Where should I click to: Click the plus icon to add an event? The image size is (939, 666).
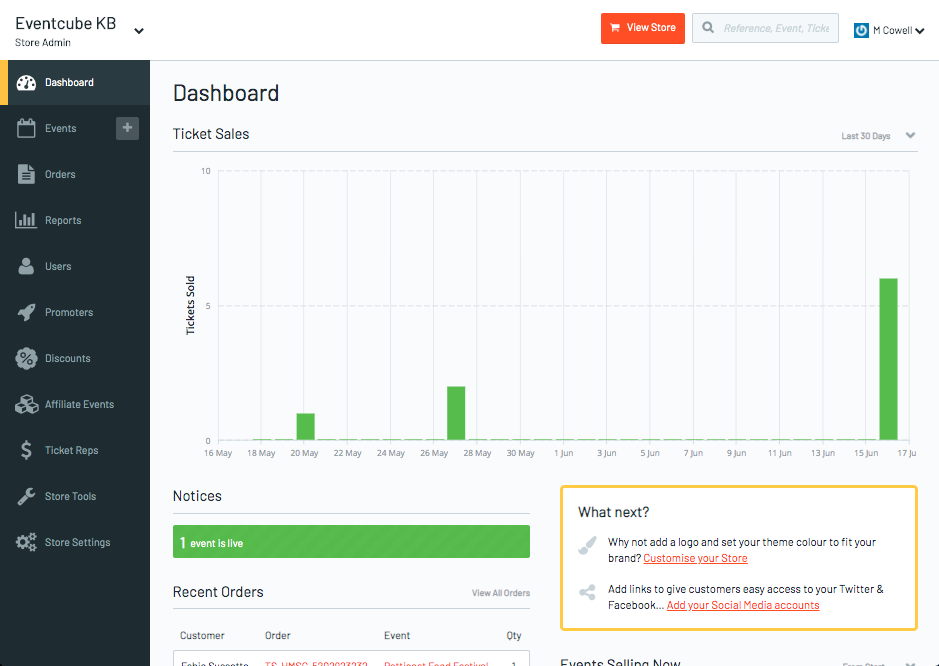tap(127, 128)
